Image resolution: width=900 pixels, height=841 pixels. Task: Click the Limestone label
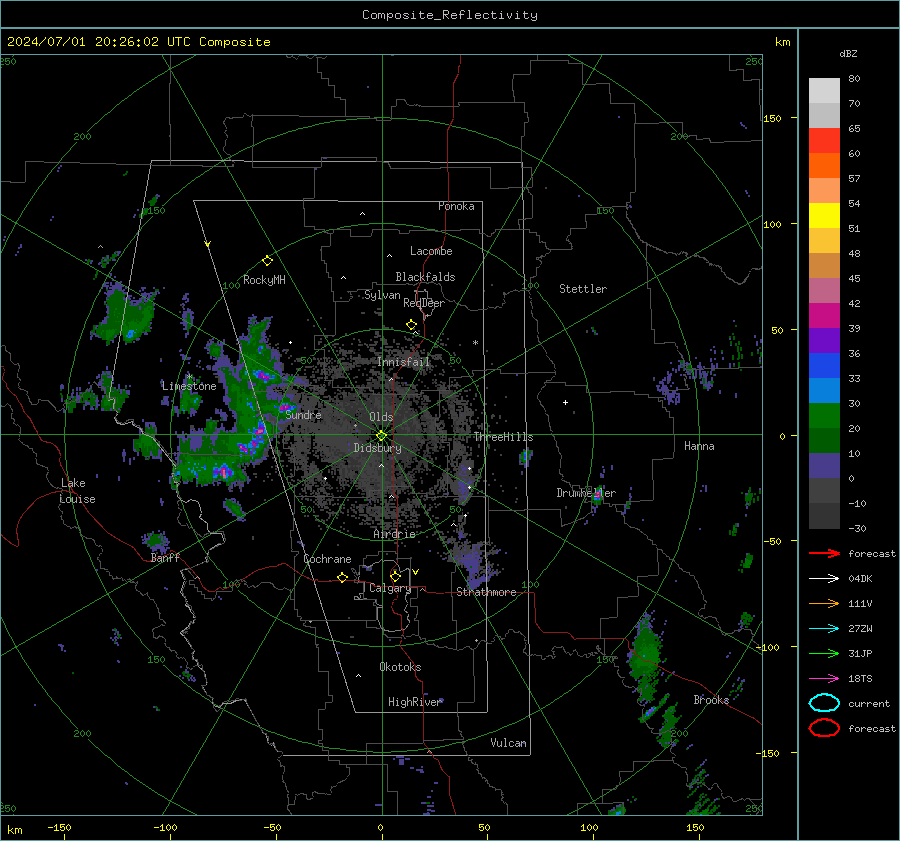coord(189,386)
